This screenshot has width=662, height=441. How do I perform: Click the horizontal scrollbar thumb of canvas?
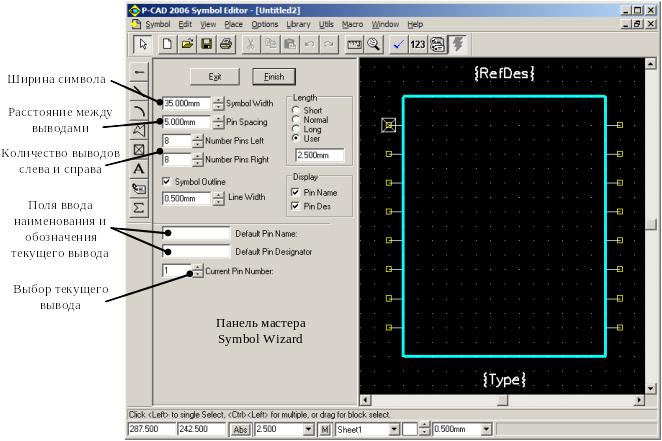pos(502,400)
